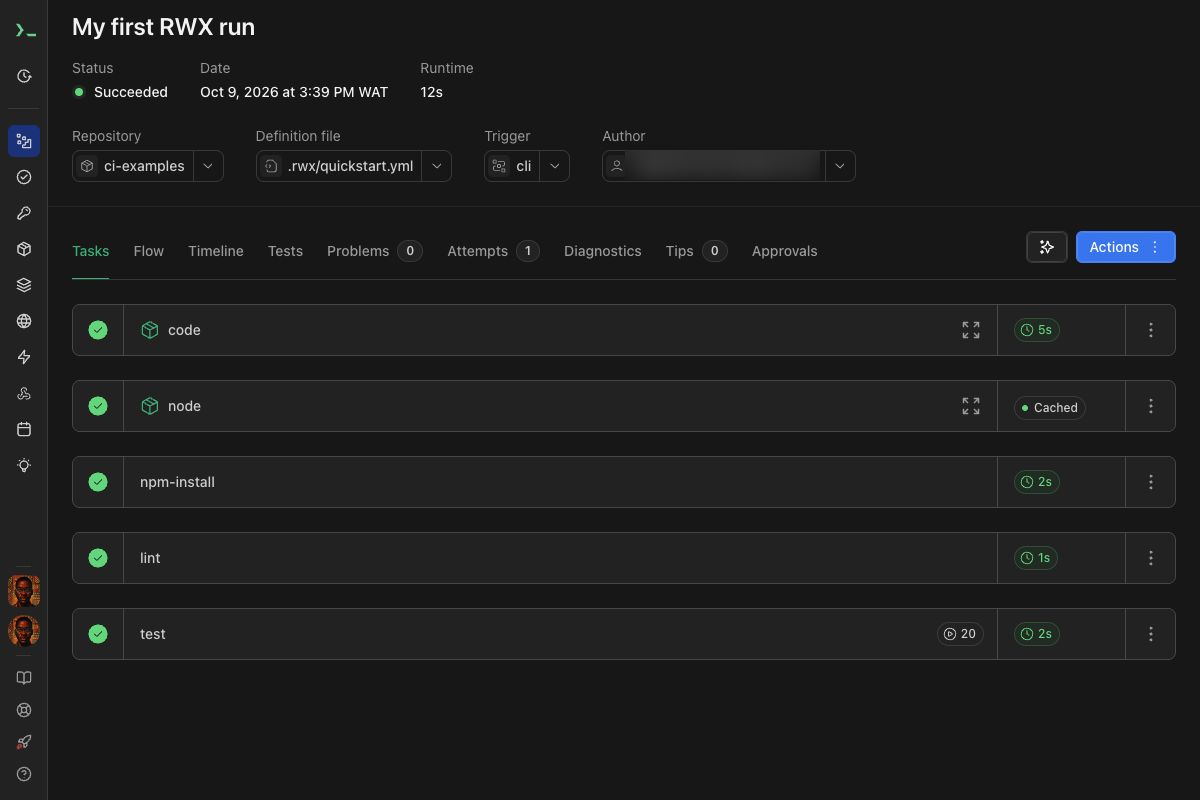The width and height of the screenshot is (1200, 800).
Task: Click the 5s duration badge on code
Action: (x=1037, y=330)
